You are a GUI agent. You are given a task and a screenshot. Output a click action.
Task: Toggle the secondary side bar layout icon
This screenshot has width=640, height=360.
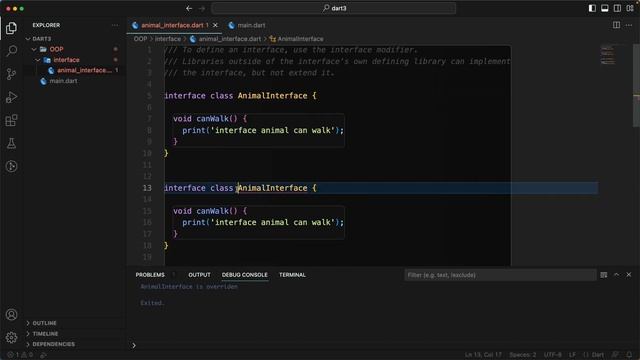[x=617, y=8]
